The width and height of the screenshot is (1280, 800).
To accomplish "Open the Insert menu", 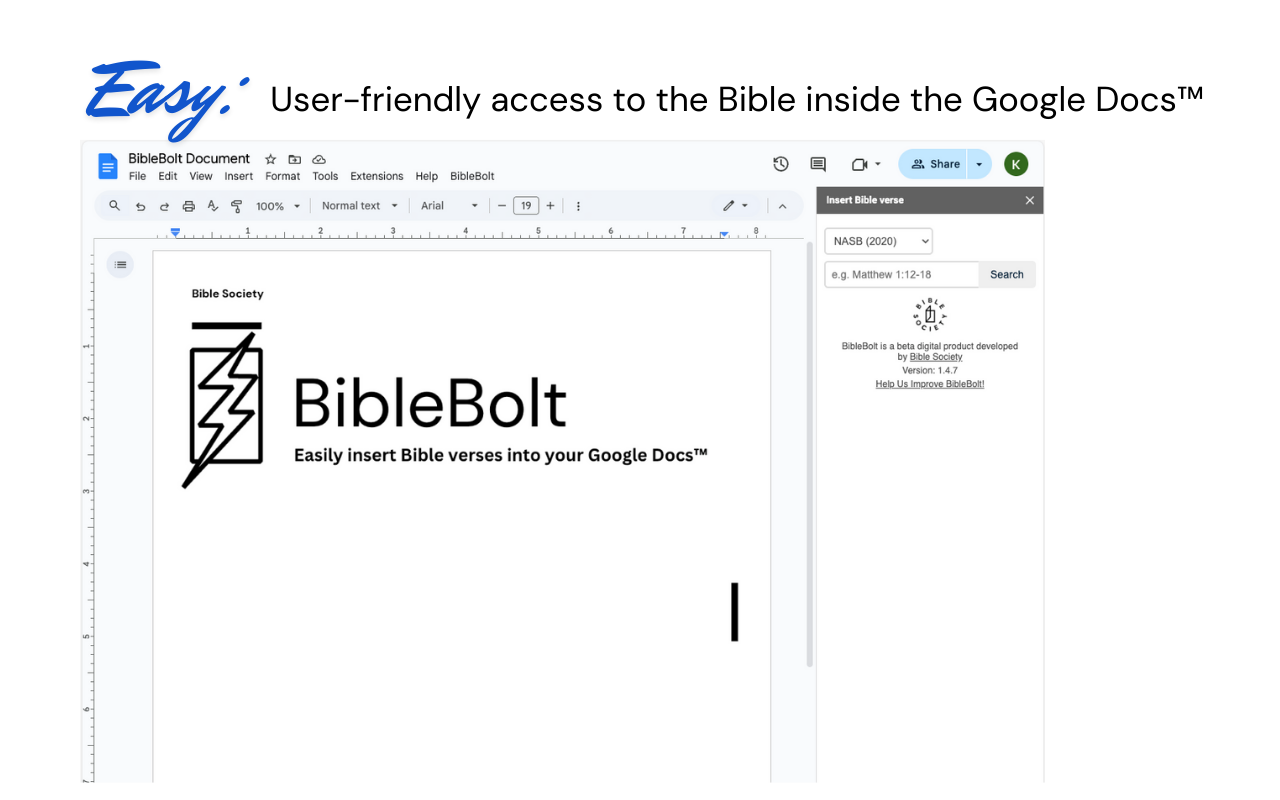I will (x=239, y=176).
